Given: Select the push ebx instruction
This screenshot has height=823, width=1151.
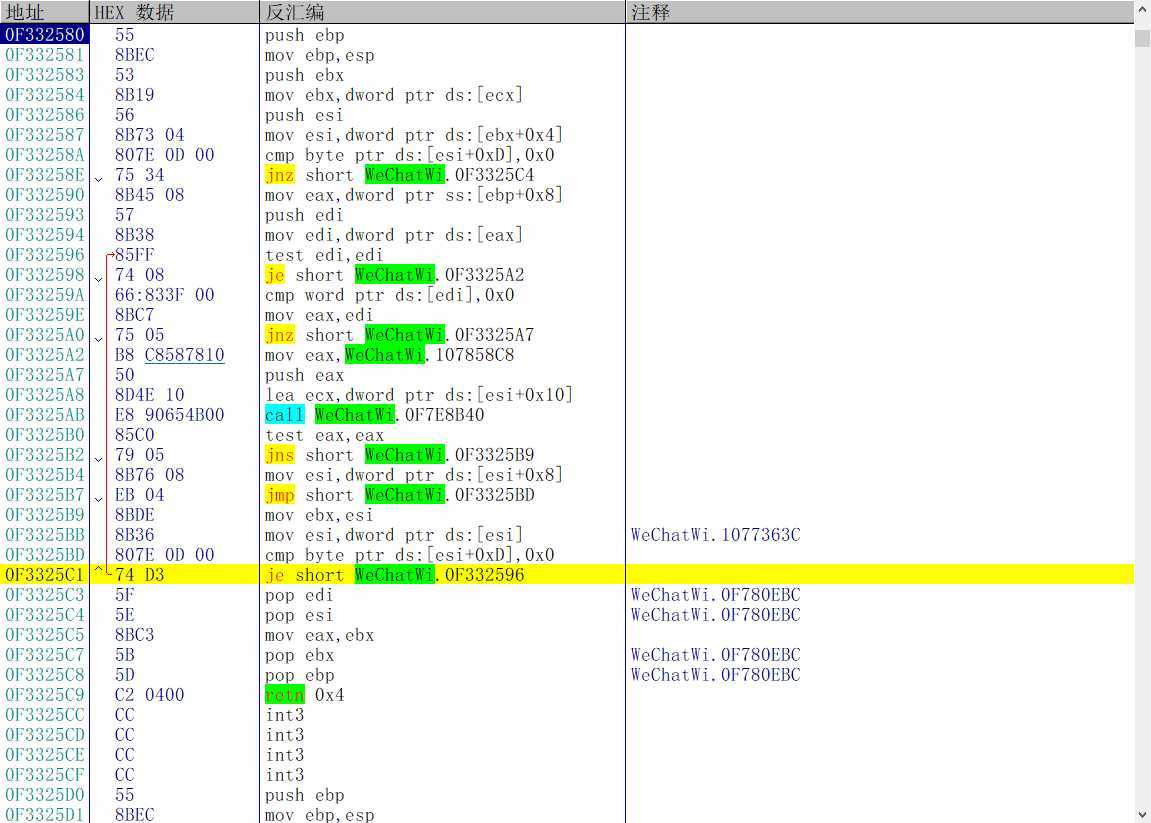Looking at the screenshot, I should pos(305,75).
